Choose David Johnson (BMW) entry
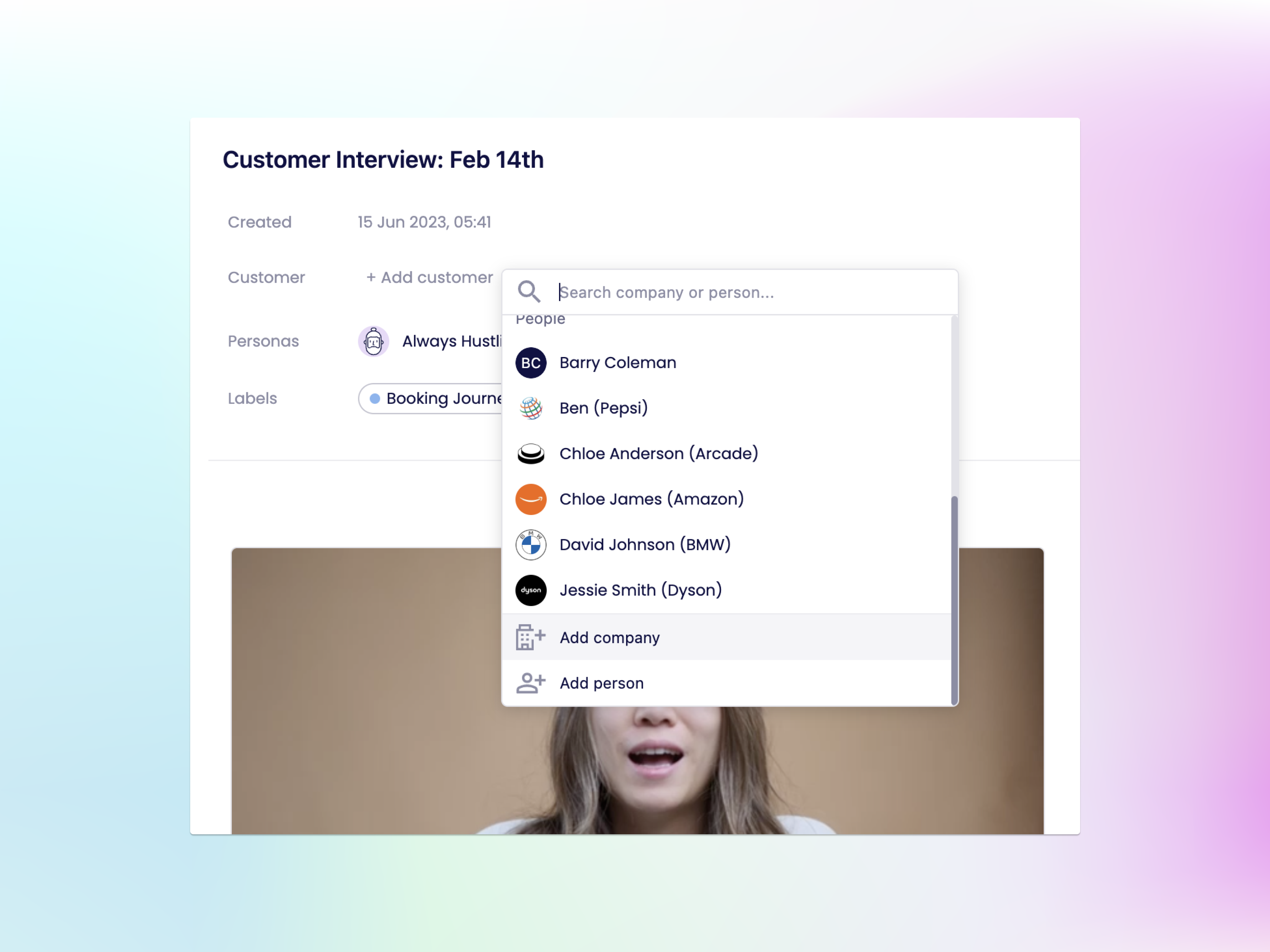 pyautogui.click(x=727, y=545)
